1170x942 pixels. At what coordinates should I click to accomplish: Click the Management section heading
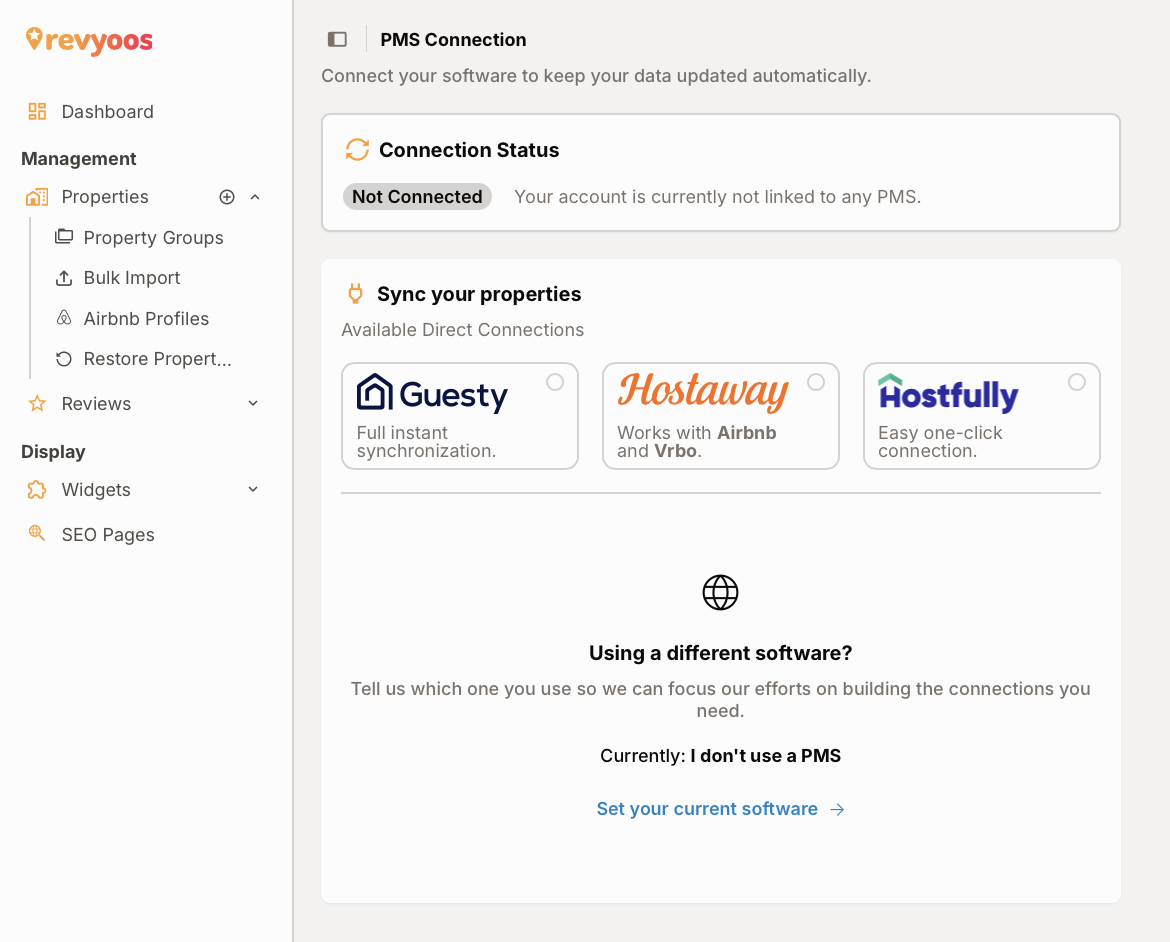pyautogui.click(x=78, y=159)
